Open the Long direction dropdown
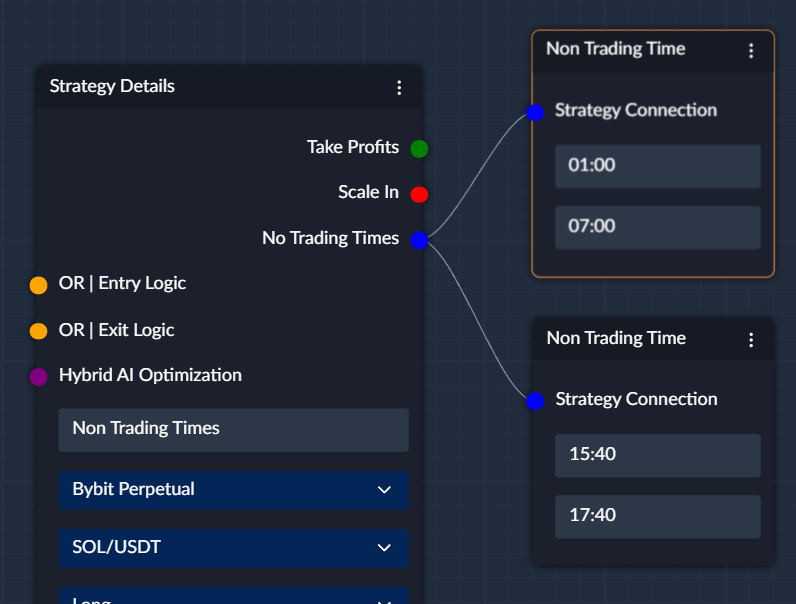Image resolution: width=796 pixels, height=604 pixels. click(x=234, y=596)
